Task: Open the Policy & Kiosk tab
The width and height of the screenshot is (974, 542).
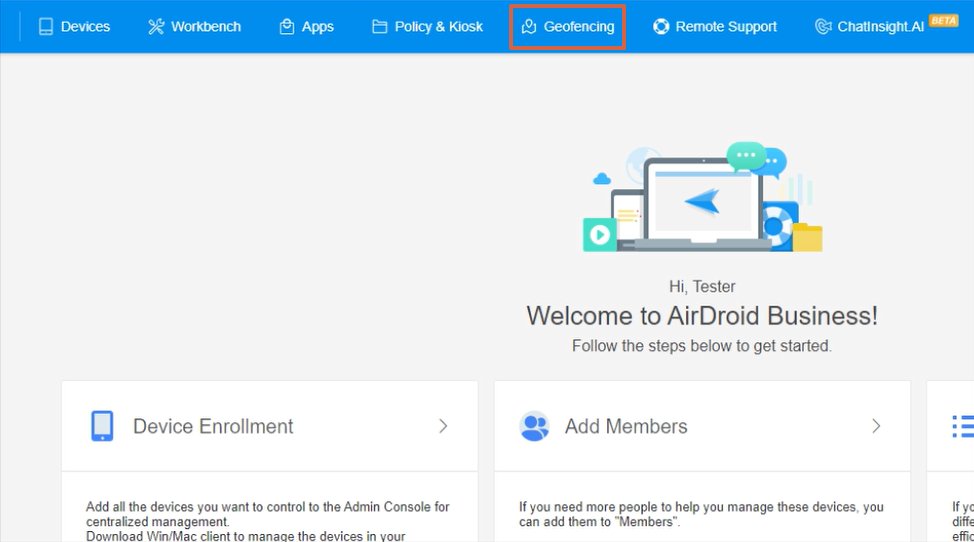Action: click(427, 27)
